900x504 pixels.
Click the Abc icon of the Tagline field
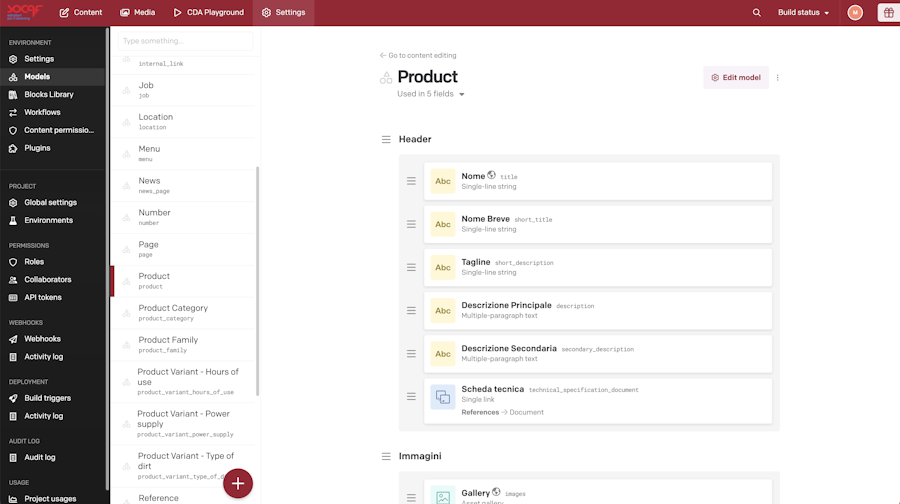[443, 267]
